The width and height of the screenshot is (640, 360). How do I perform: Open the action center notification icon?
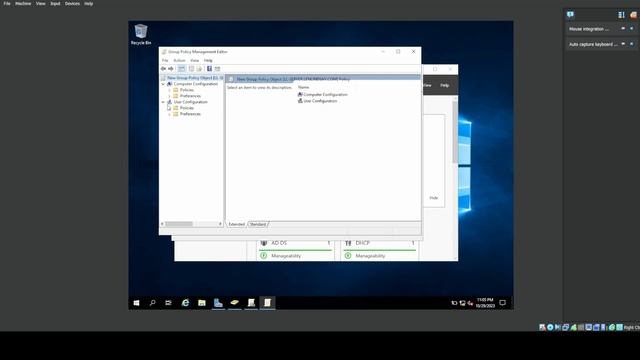[502, 303]
